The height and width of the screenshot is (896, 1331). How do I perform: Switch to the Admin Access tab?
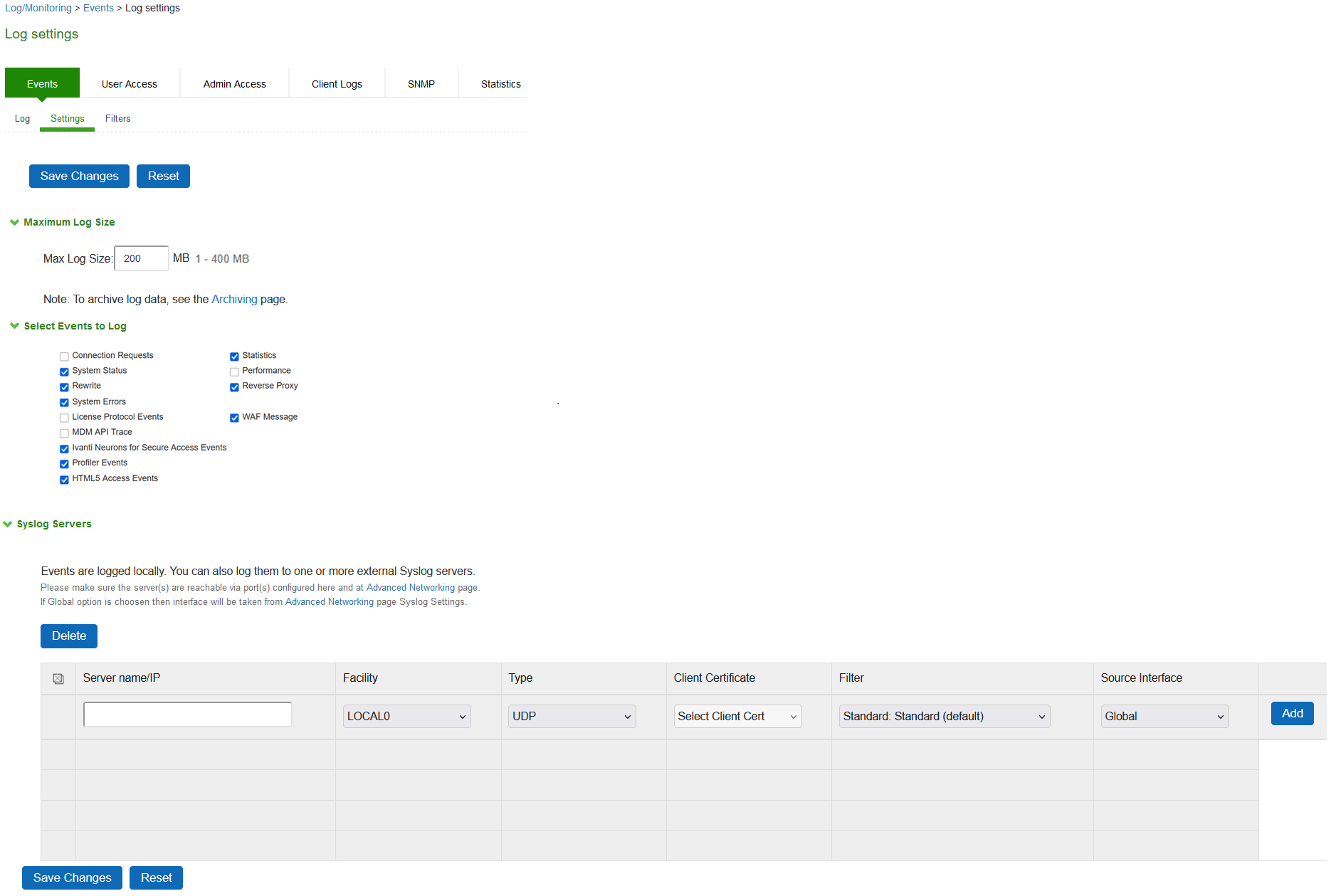pos(235,84)
